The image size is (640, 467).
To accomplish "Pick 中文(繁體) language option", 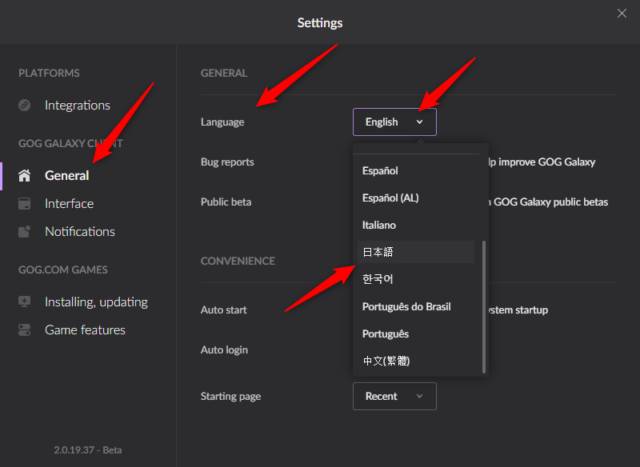I will click(386, 360).
